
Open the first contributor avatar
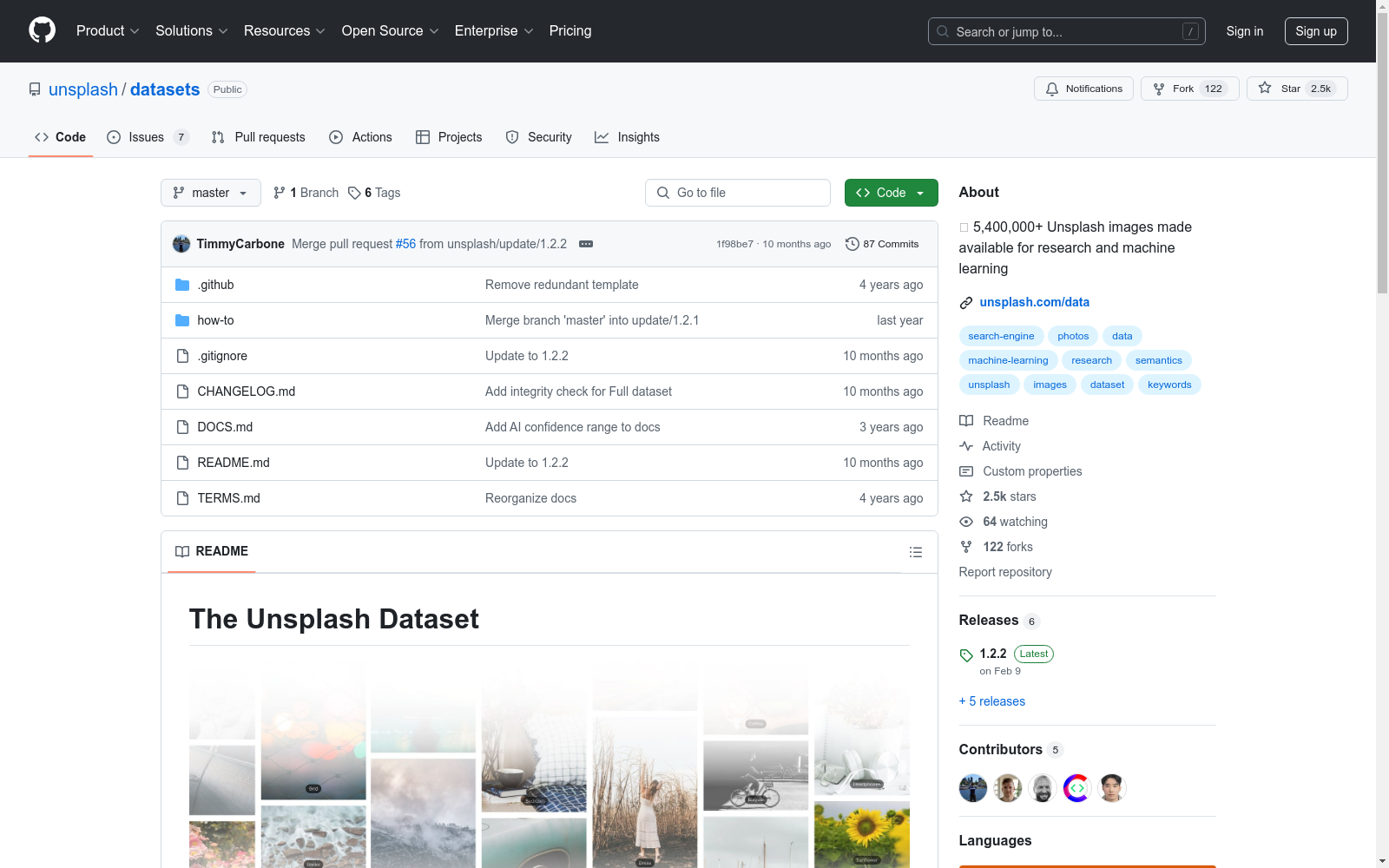[973, 788]
